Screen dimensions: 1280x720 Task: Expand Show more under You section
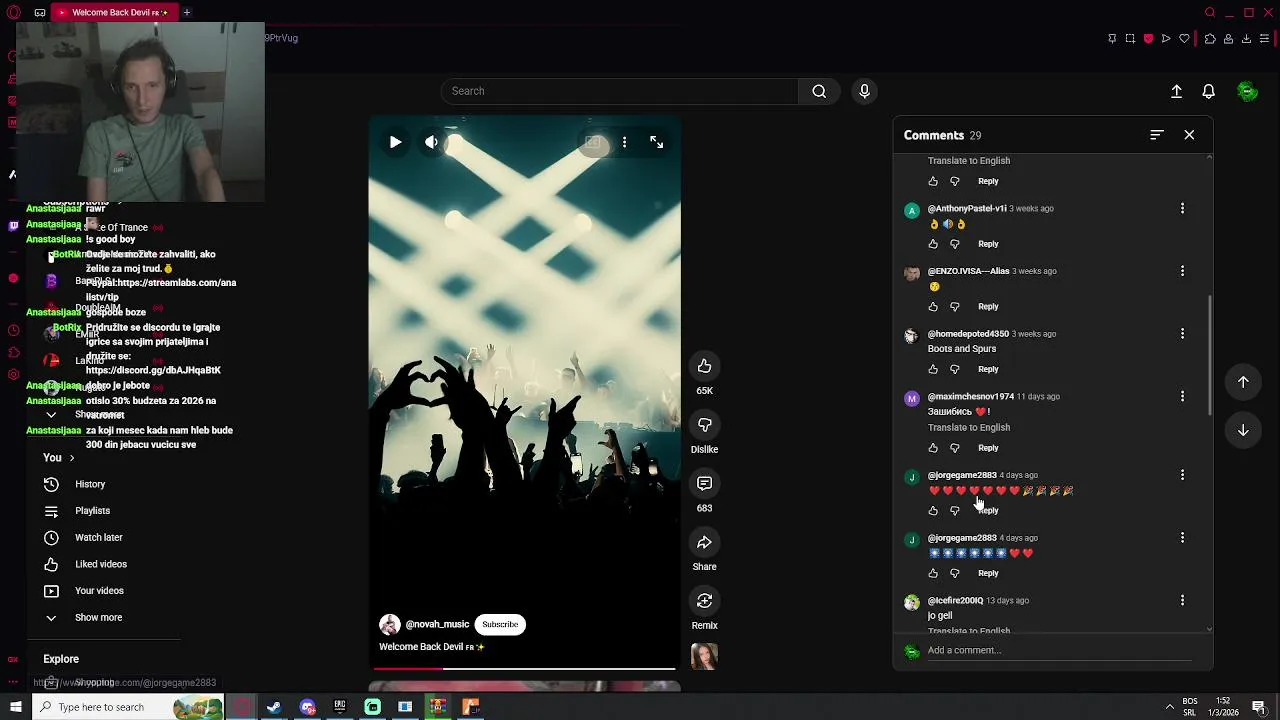(x=98, y=617)
